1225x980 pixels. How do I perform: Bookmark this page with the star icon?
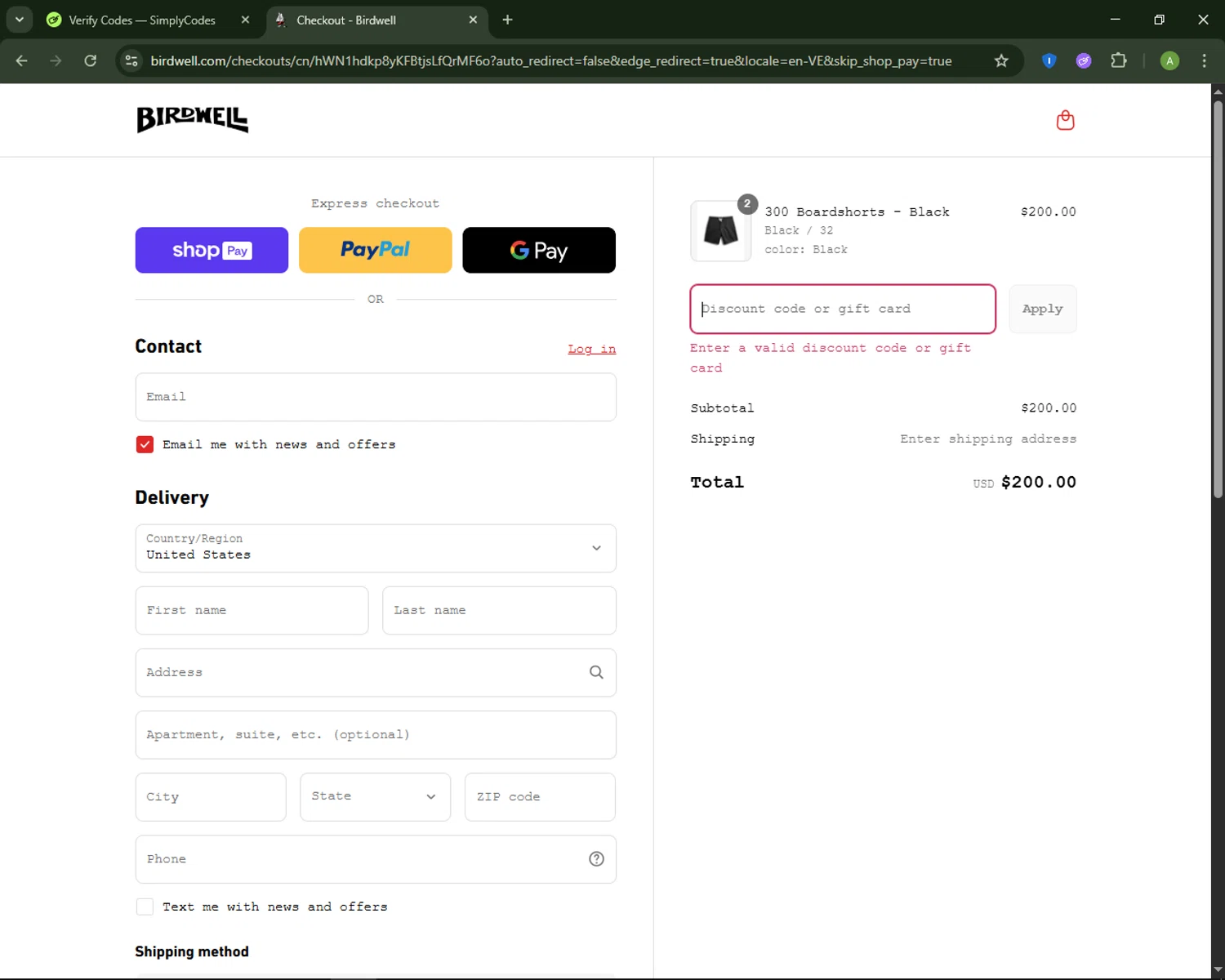[x=1001, y=60]
